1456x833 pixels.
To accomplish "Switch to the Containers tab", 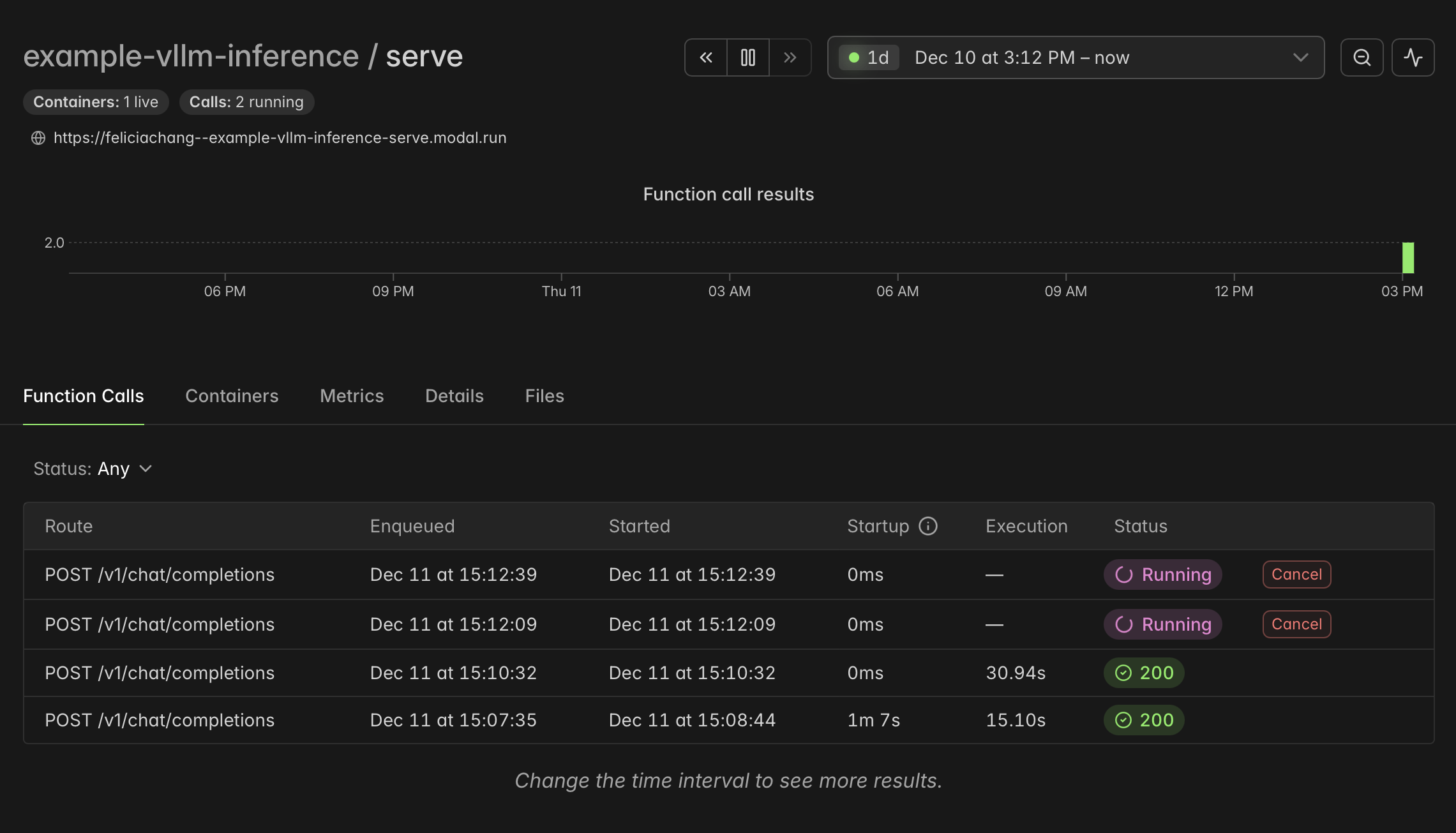I will 232,396.
